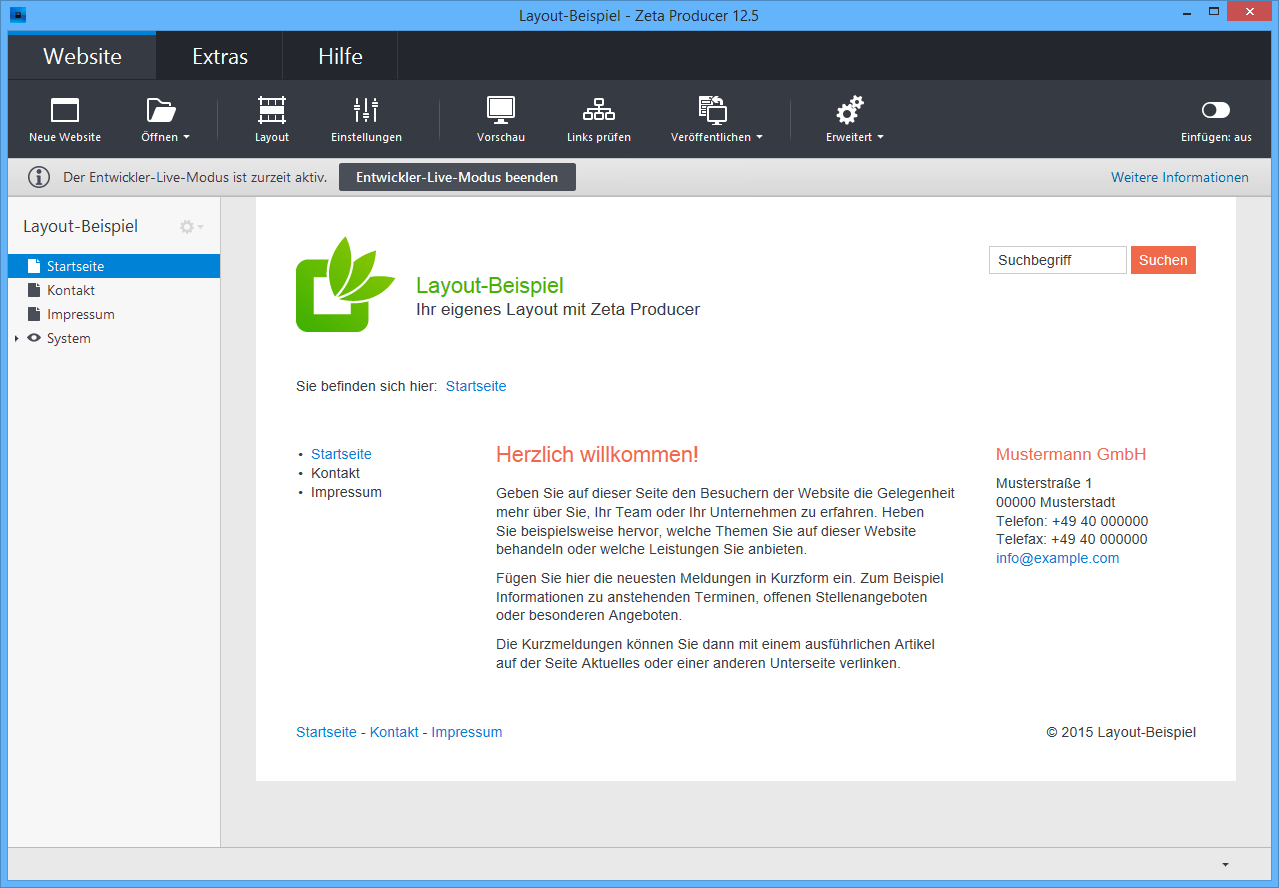Open the Weitere Informationen link

pyautogui.click(x=1179, y=177)
